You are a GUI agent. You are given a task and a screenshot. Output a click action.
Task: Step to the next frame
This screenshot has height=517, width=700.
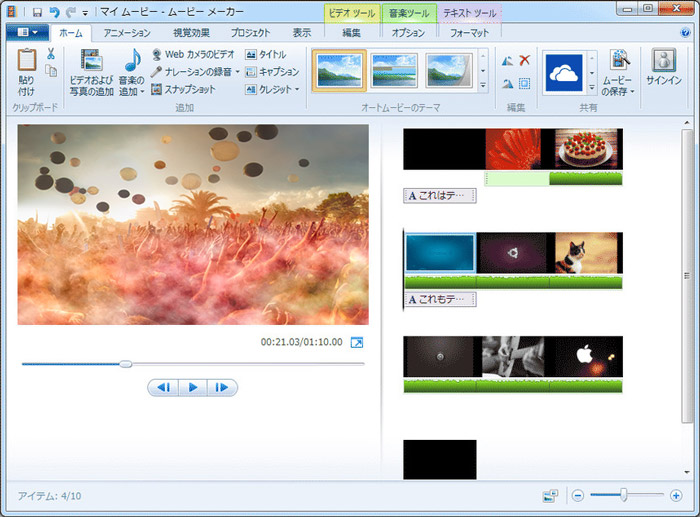[221, 387]
